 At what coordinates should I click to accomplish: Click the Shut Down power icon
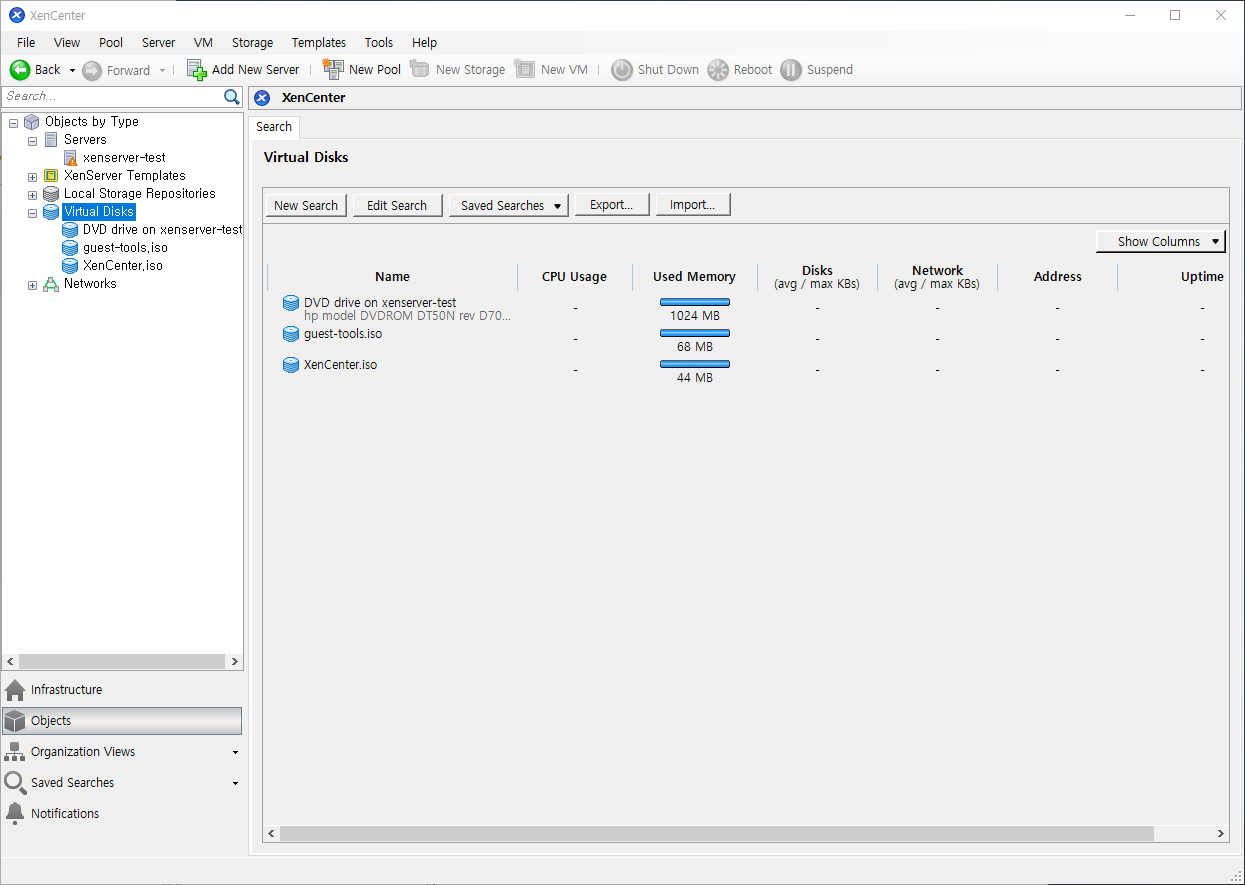pos(622,70)
